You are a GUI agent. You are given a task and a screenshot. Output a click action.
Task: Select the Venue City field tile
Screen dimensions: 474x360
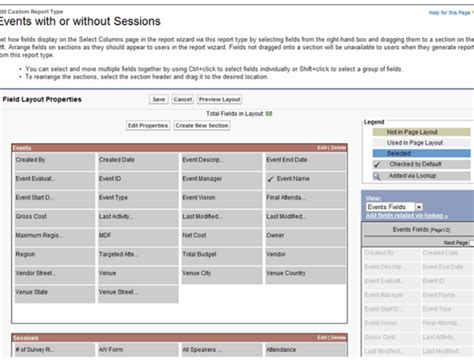pos(222,275)
